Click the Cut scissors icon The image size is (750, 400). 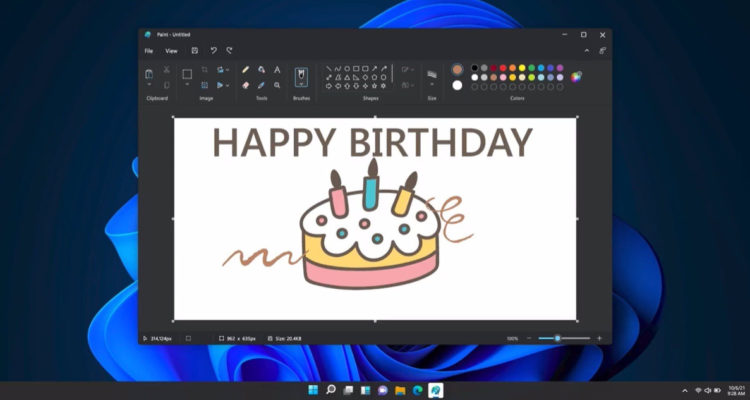(166, 70)
